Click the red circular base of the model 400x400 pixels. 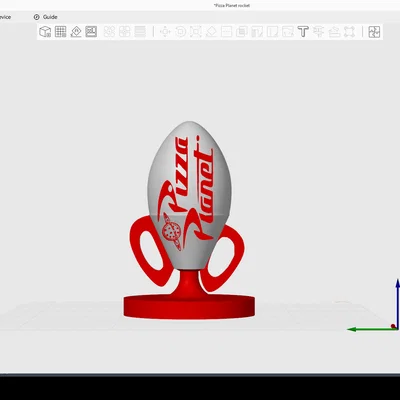(189, 307)
